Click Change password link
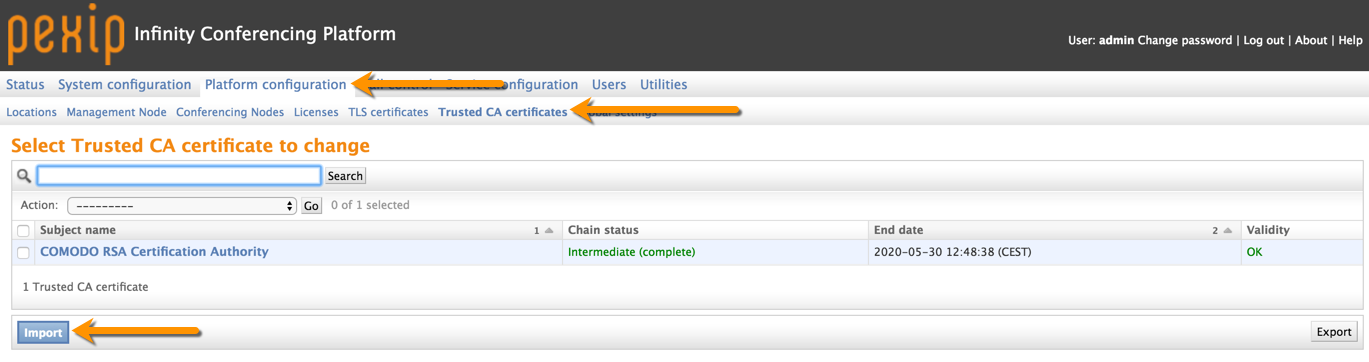This screenshot has height=362, width=1369. tap(1185, 41)
